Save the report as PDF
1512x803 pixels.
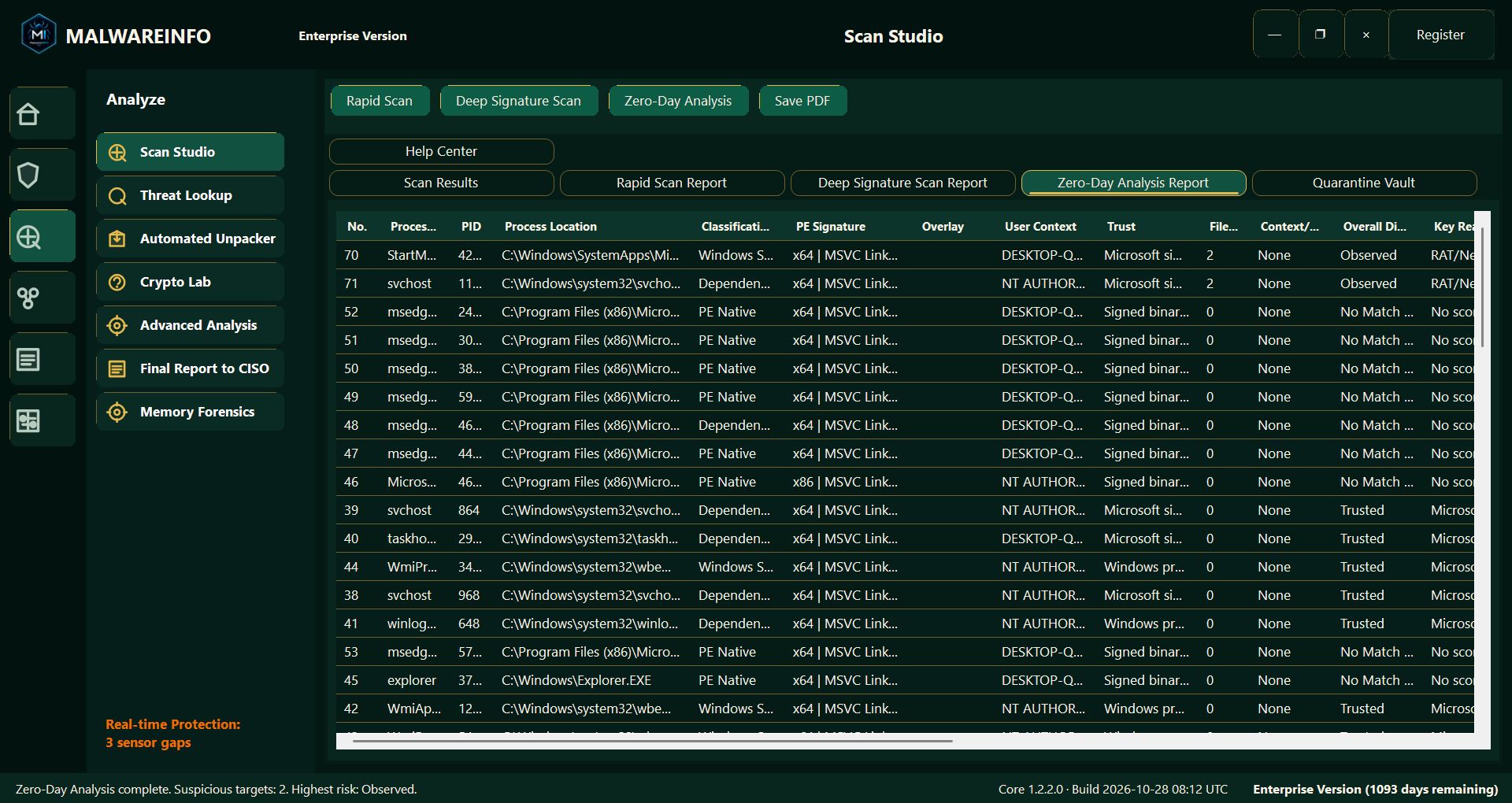pyautogui.click(x=802, y=101)
